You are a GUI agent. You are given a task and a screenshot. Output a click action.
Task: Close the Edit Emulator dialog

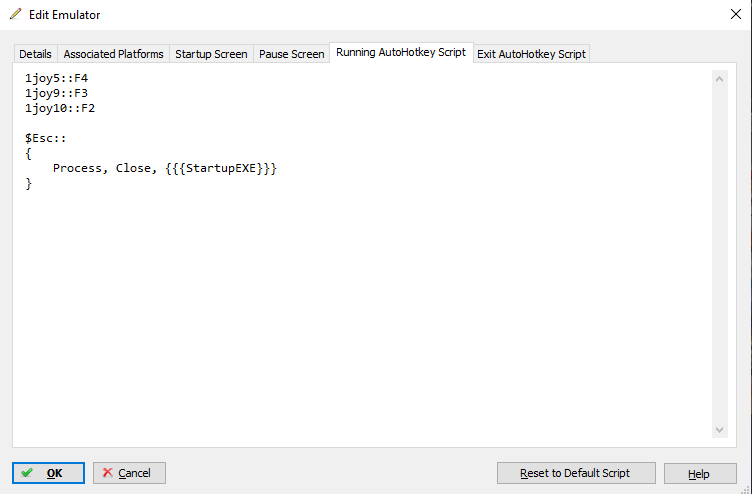736,14
